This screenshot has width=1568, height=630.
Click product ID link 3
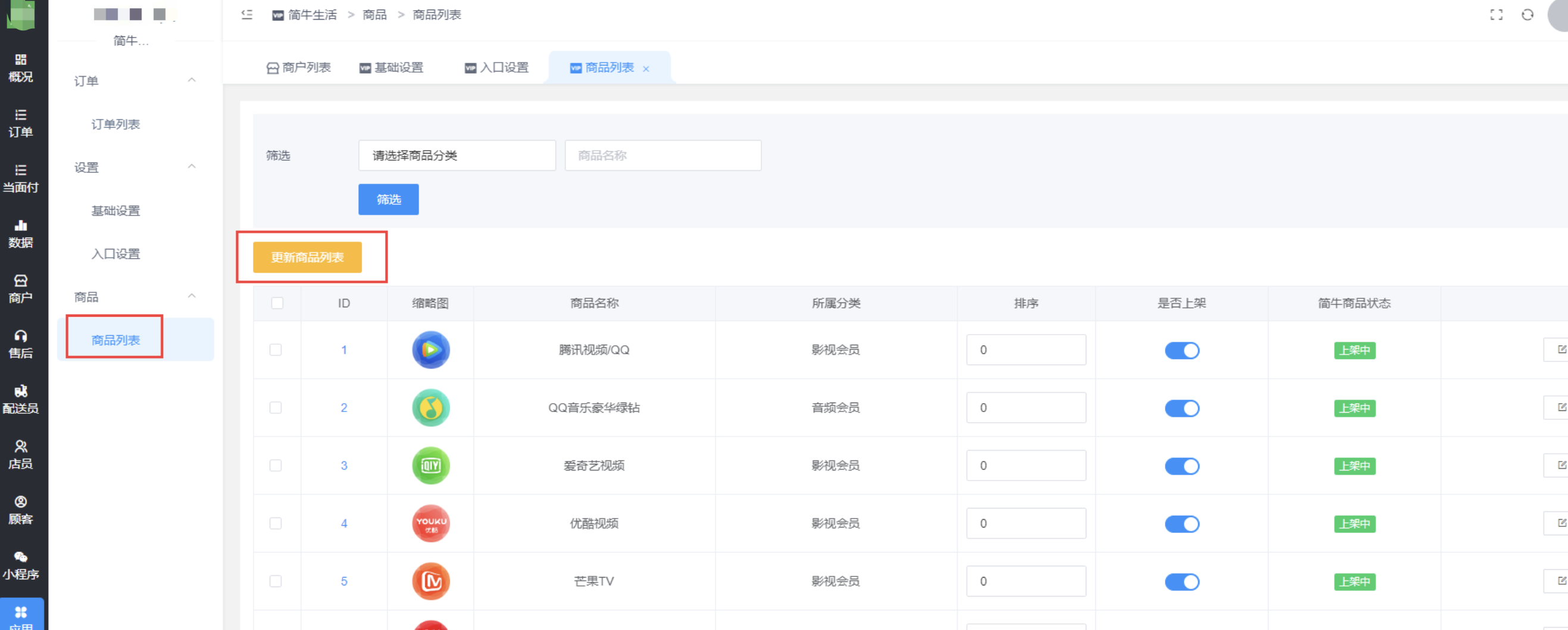tap(344, 466)
